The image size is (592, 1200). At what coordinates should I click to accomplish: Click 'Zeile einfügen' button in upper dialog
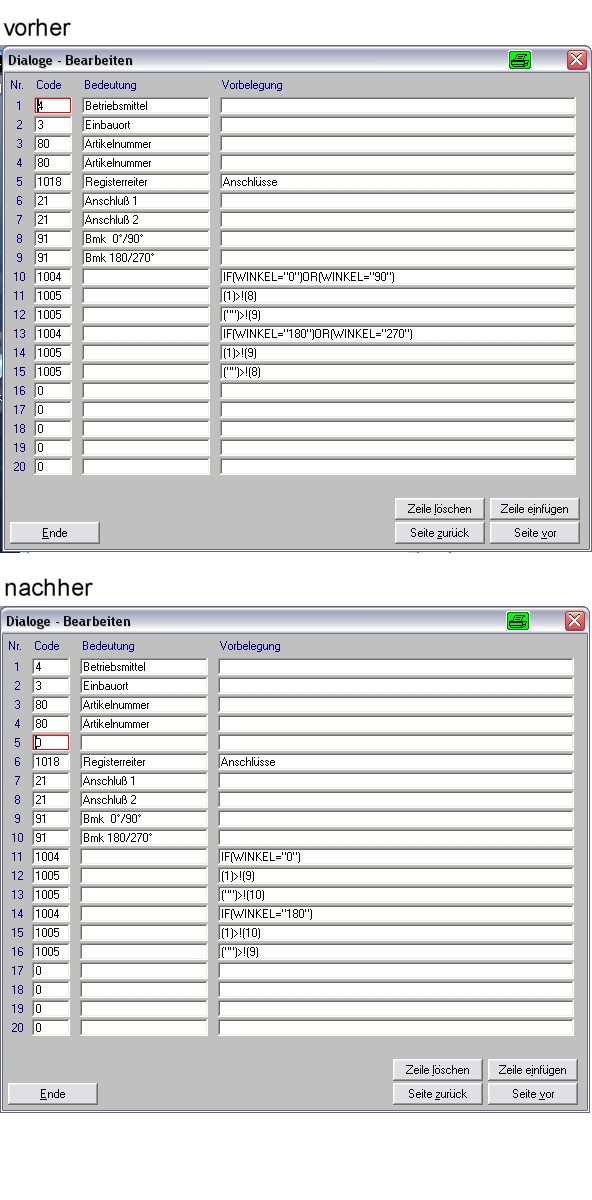click(x=534, y=509)
